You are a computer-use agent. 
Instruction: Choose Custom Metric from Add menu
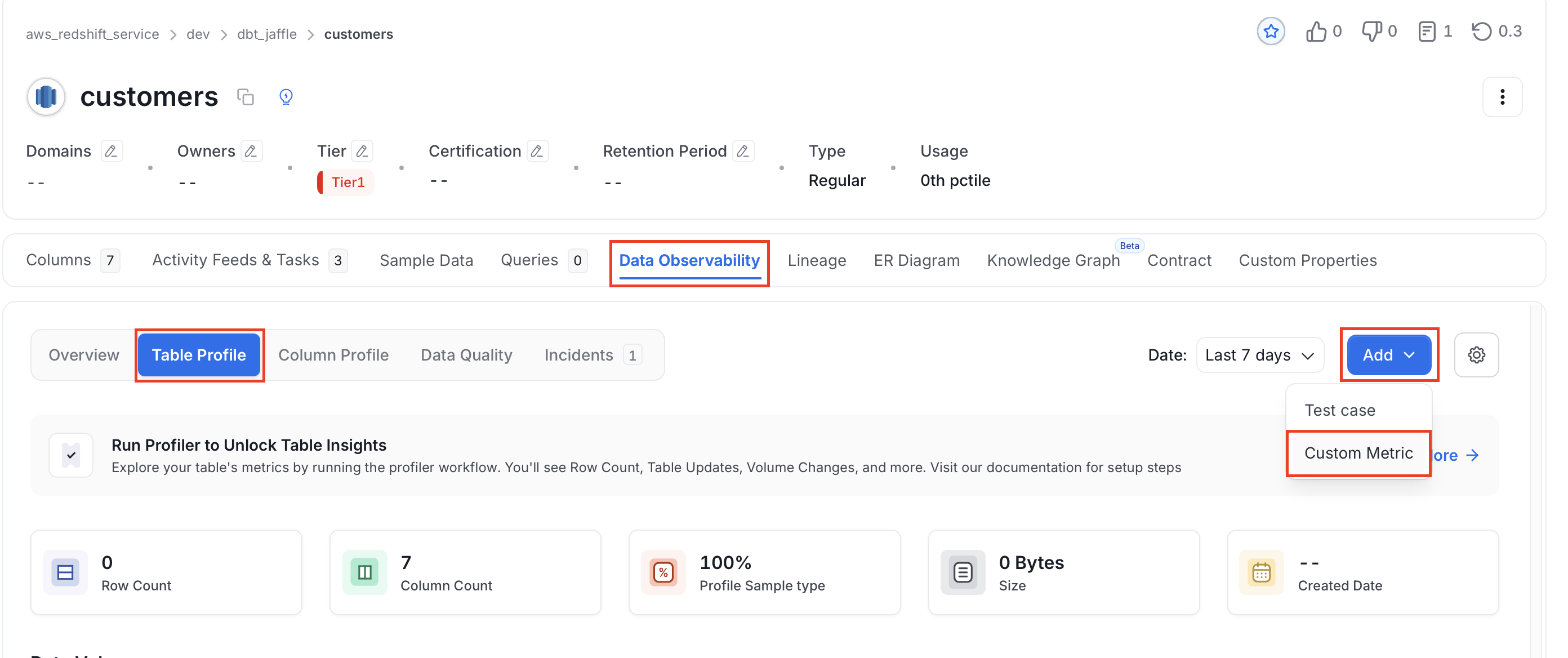point(1358,454)
